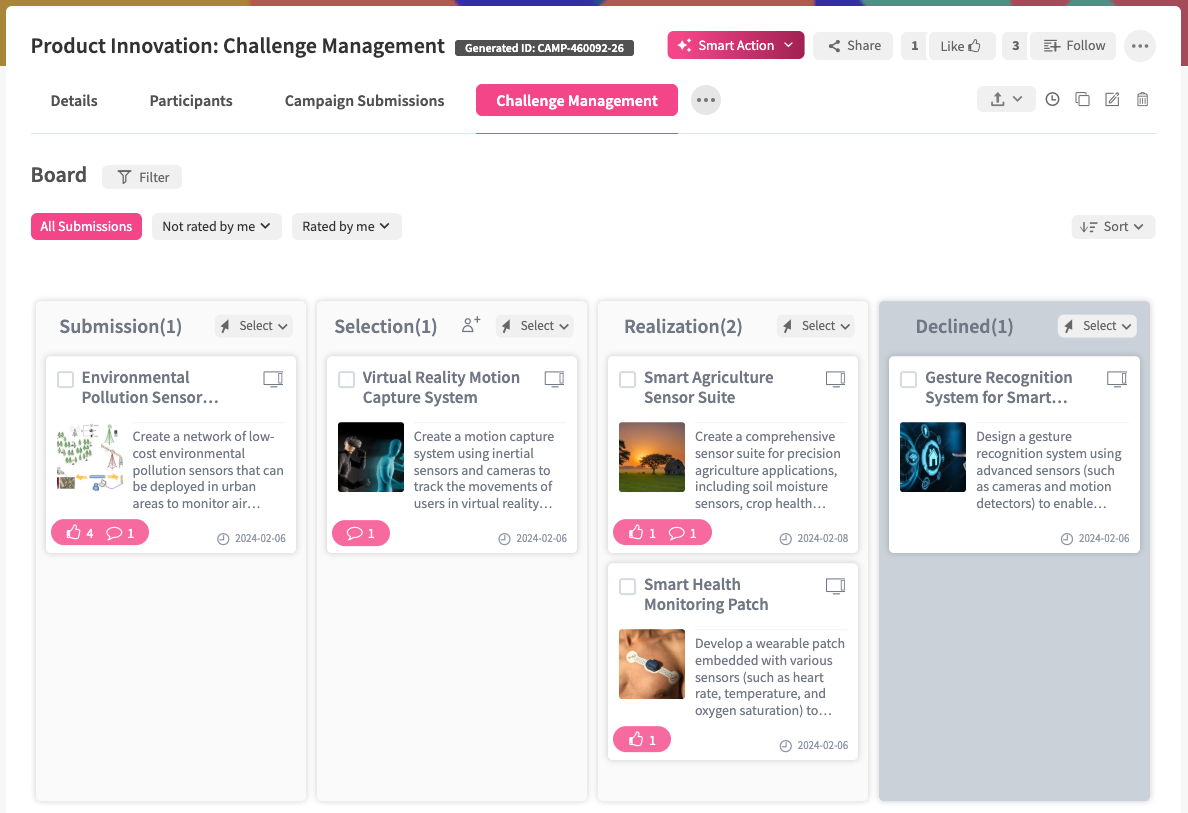This screenshot has height=813, width=1188.
Task: Click the history clock icon in toolbar
Action: 1052,100
